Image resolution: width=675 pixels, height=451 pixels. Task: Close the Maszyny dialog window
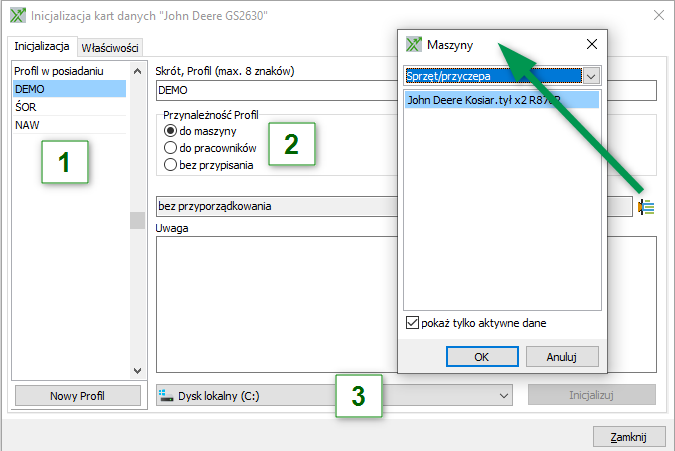pyautogui.click(x=592, y=44)
